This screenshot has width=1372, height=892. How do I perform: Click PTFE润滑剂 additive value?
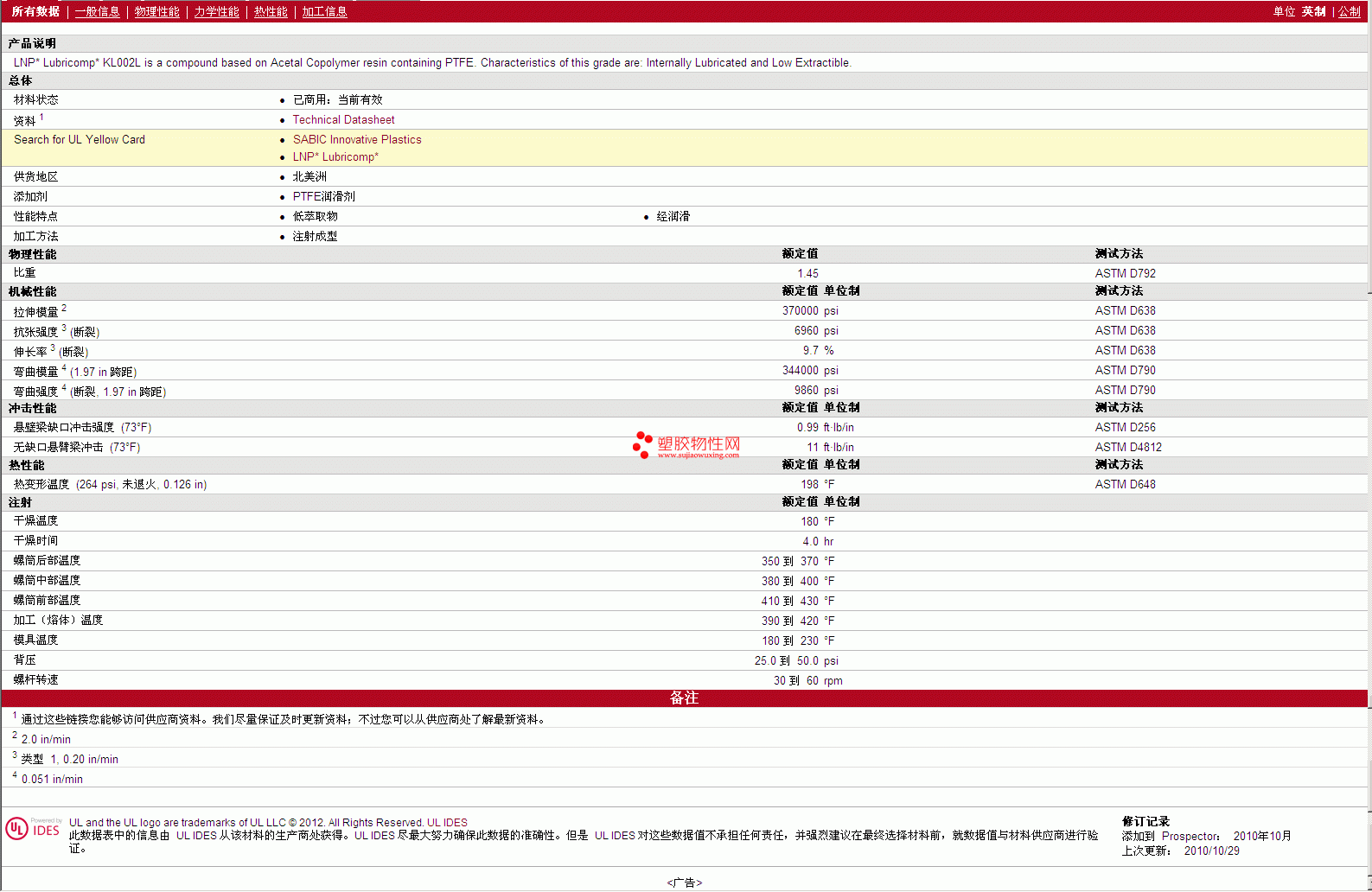click(323, 197)
